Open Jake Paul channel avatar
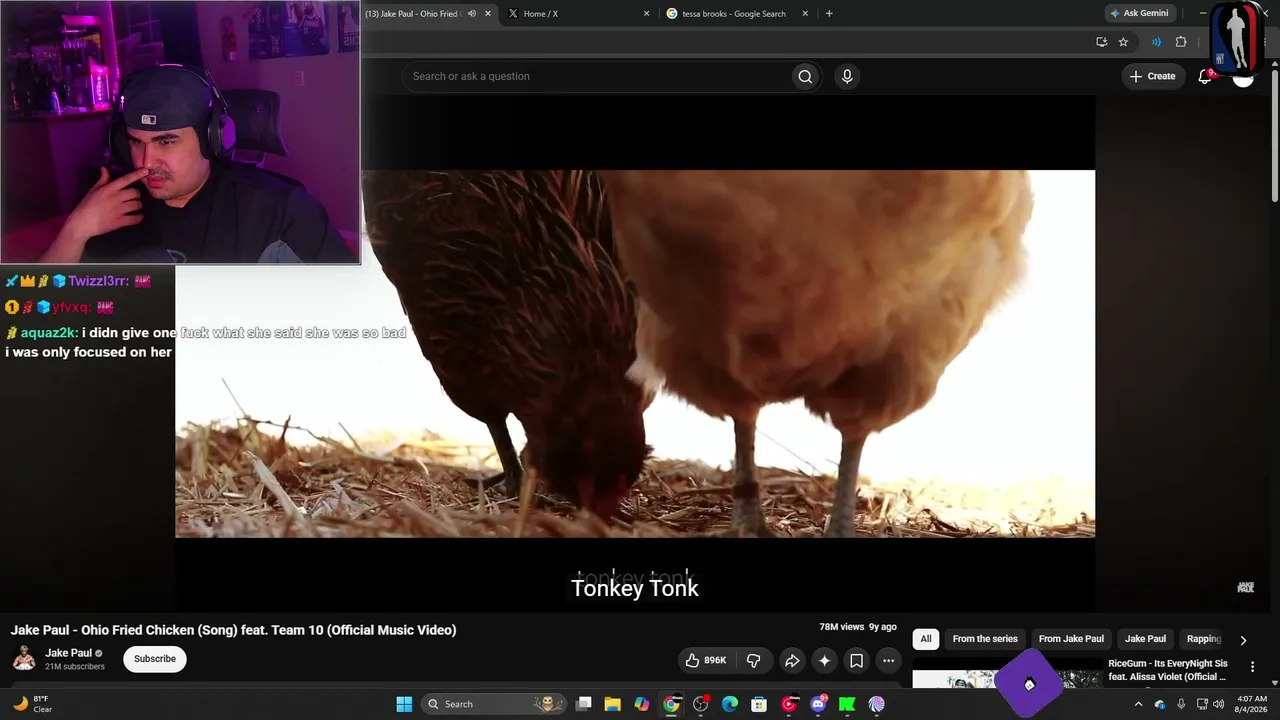 tap(24, 658)
